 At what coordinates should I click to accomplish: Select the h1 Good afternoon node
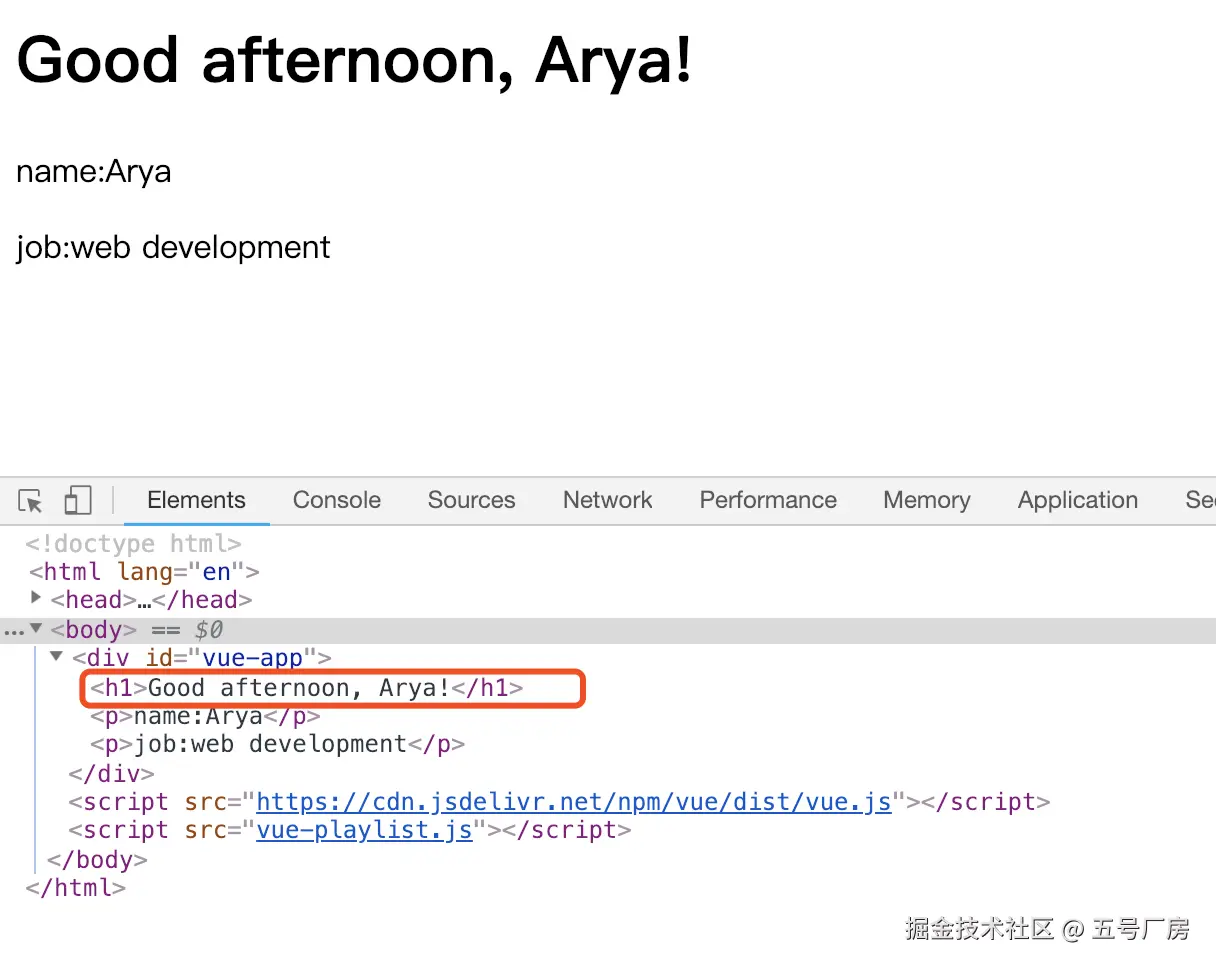point(306,688)
